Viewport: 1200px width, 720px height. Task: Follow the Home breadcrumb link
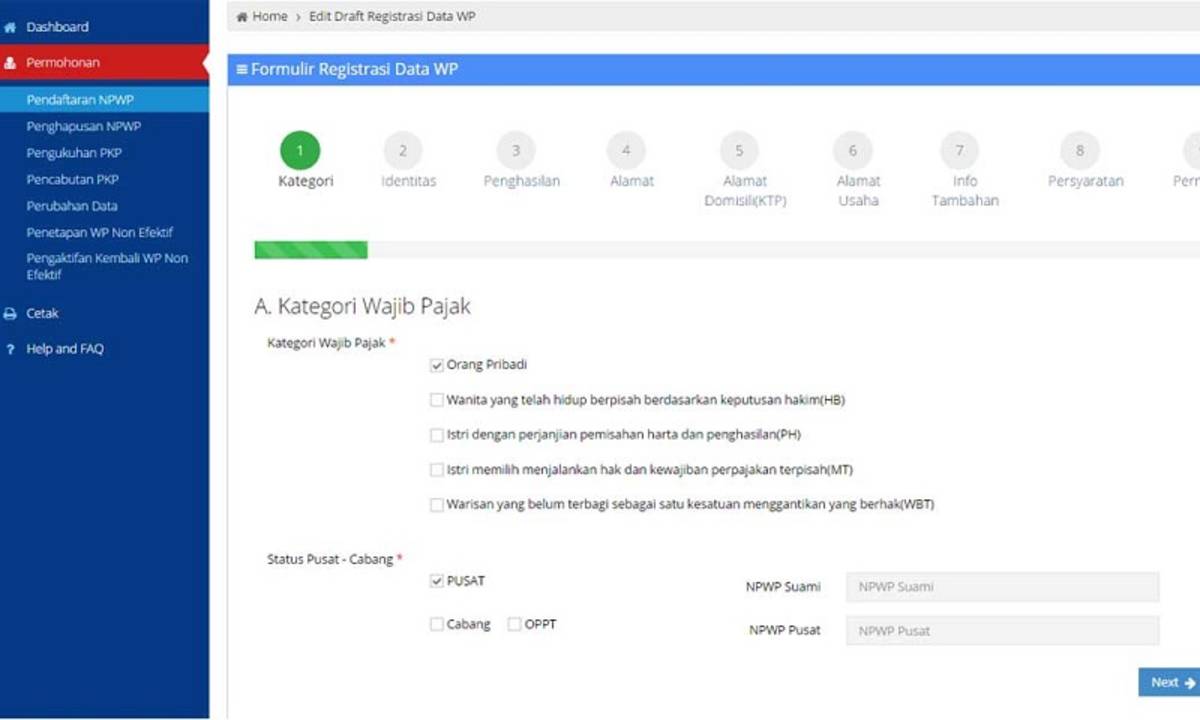[270, 17]
